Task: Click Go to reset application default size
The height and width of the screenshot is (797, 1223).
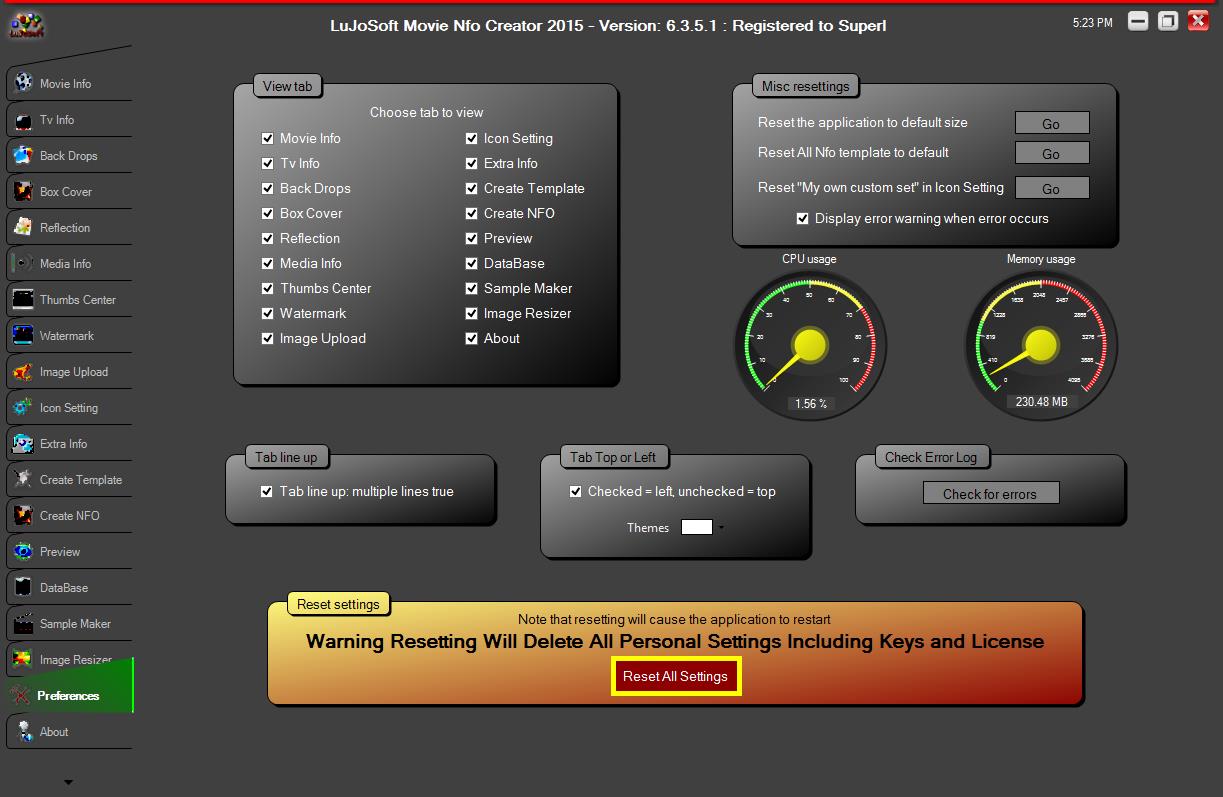Action: tap(1052, 123)
